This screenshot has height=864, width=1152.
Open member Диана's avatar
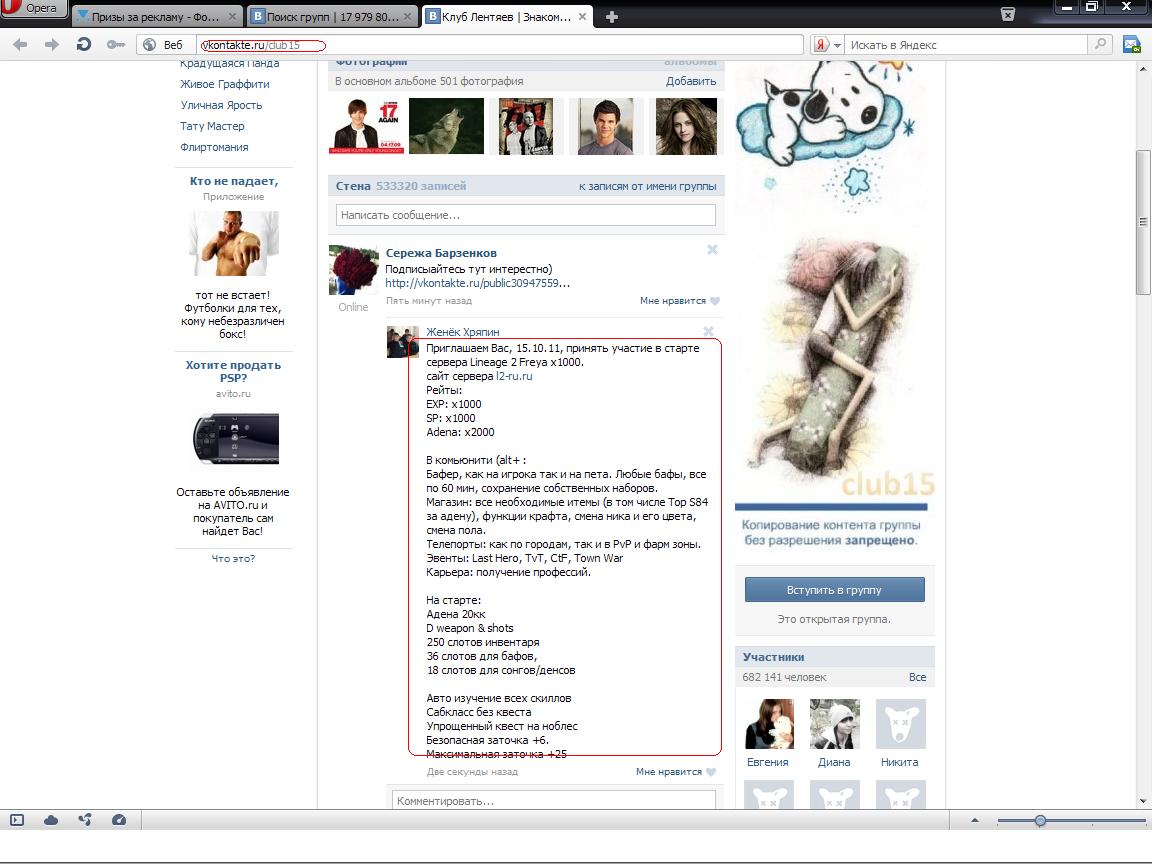pos(835,724)
